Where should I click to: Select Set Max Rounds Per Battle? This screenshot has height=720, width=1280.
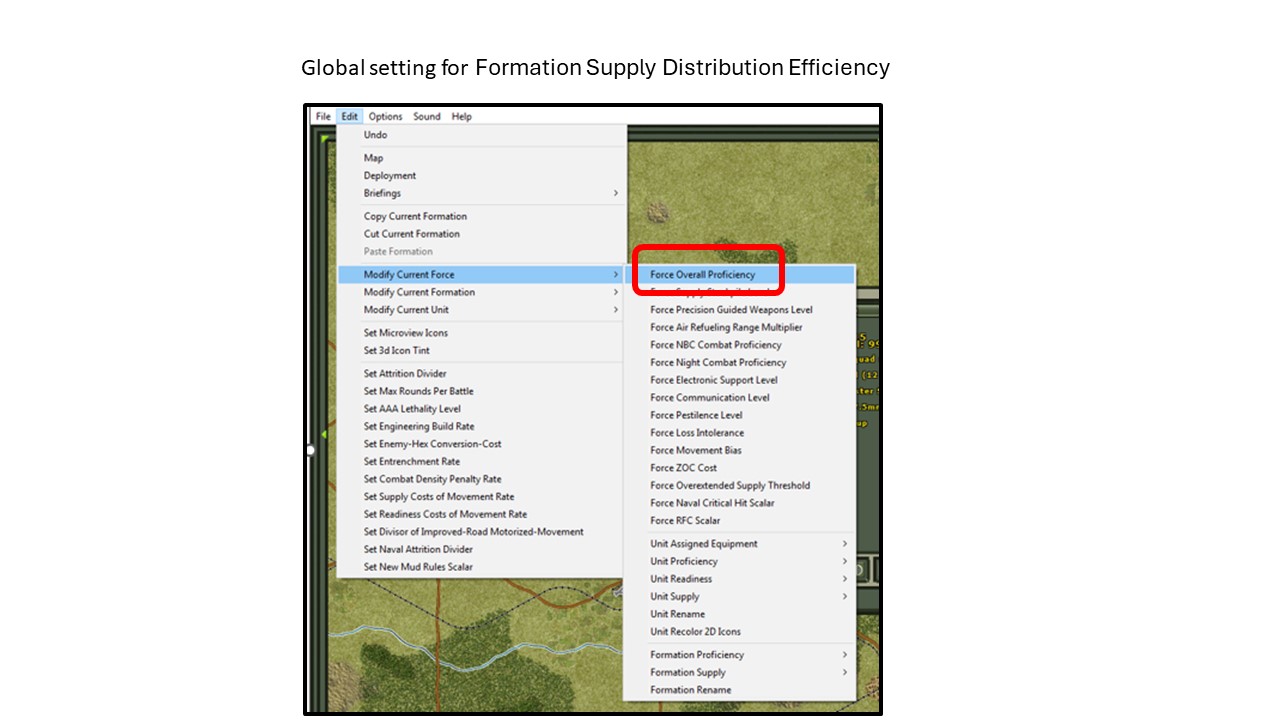pyautogui.click(x=482, y=391)
